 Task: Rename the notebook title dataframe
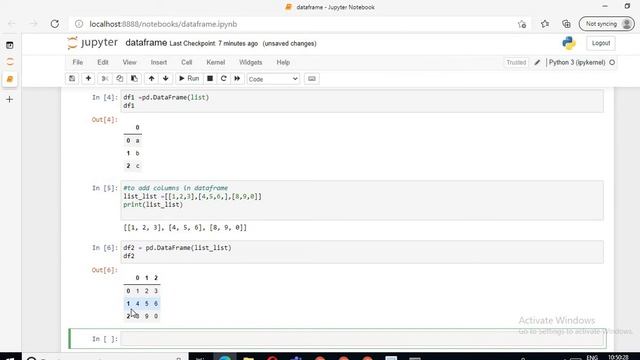[146, 43]
